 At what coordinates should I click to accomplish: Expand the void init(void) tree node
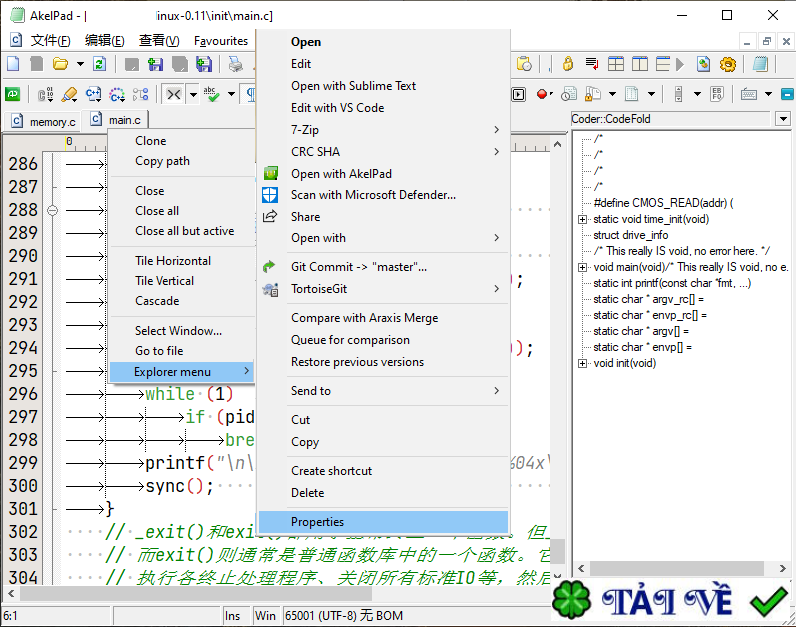[x=583, y=363]
